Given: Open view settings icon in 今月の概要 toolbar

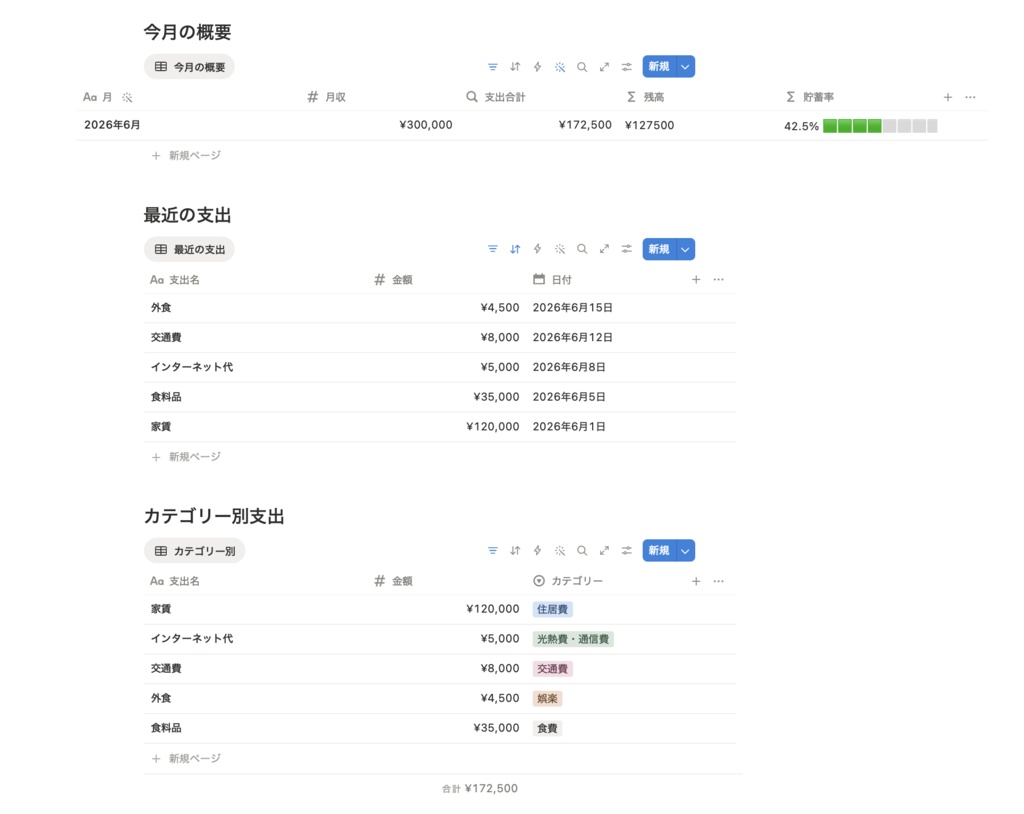Looking at the screenshot, I should coord(626,67).
